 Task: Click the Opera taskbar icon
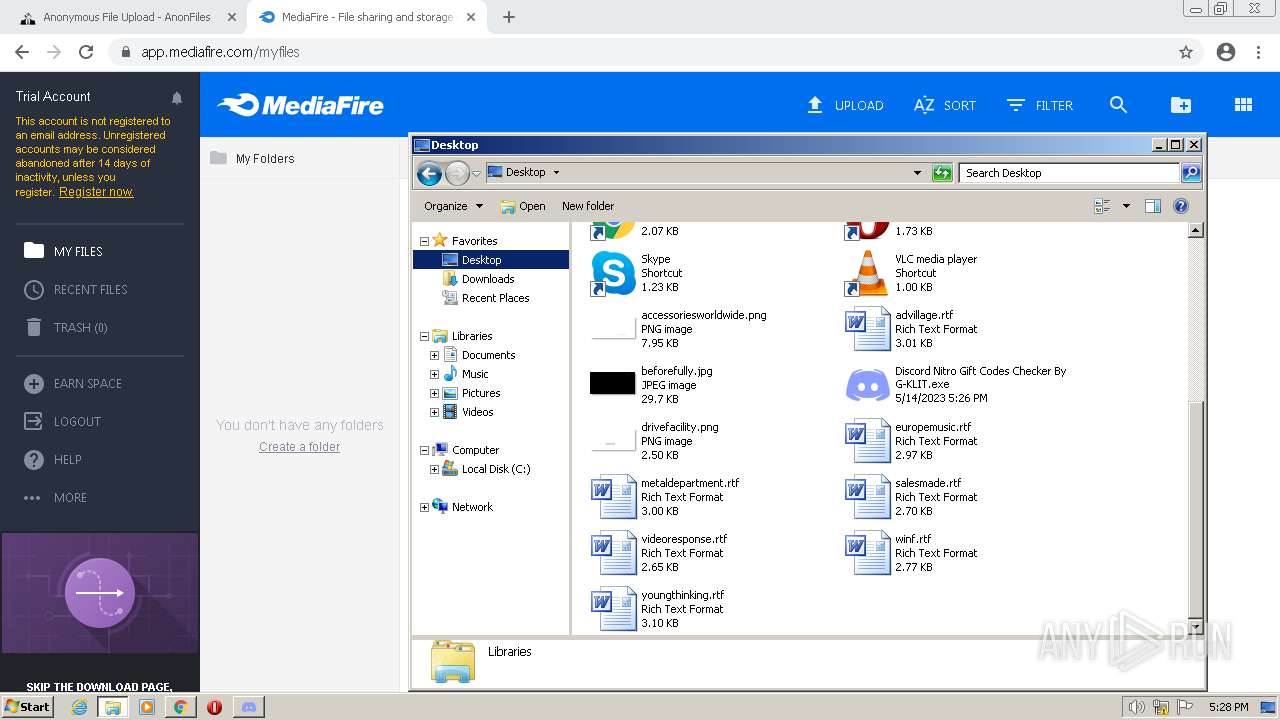click(214, 707)
